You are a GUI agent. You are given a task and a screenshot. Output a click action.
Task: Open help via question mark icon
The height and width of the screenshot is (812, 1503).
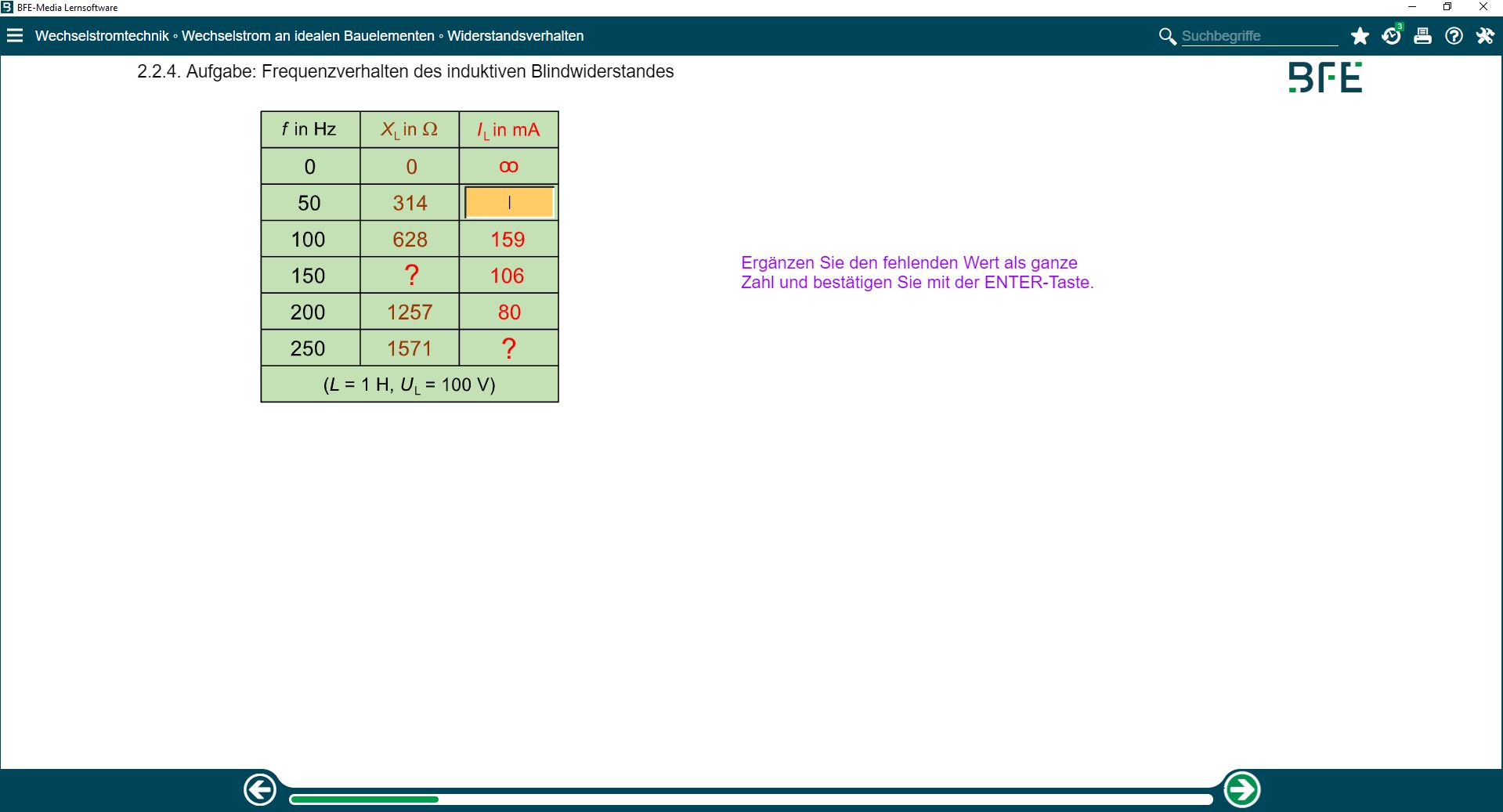point(1454,36)
